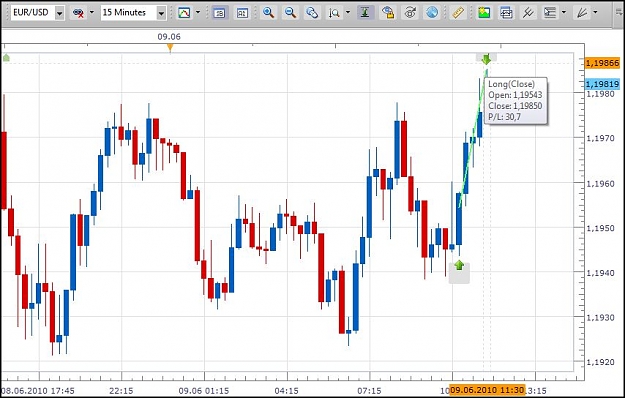Click the 1,1970 price axis label
The image size is (625, 398).
click(600, 138)
